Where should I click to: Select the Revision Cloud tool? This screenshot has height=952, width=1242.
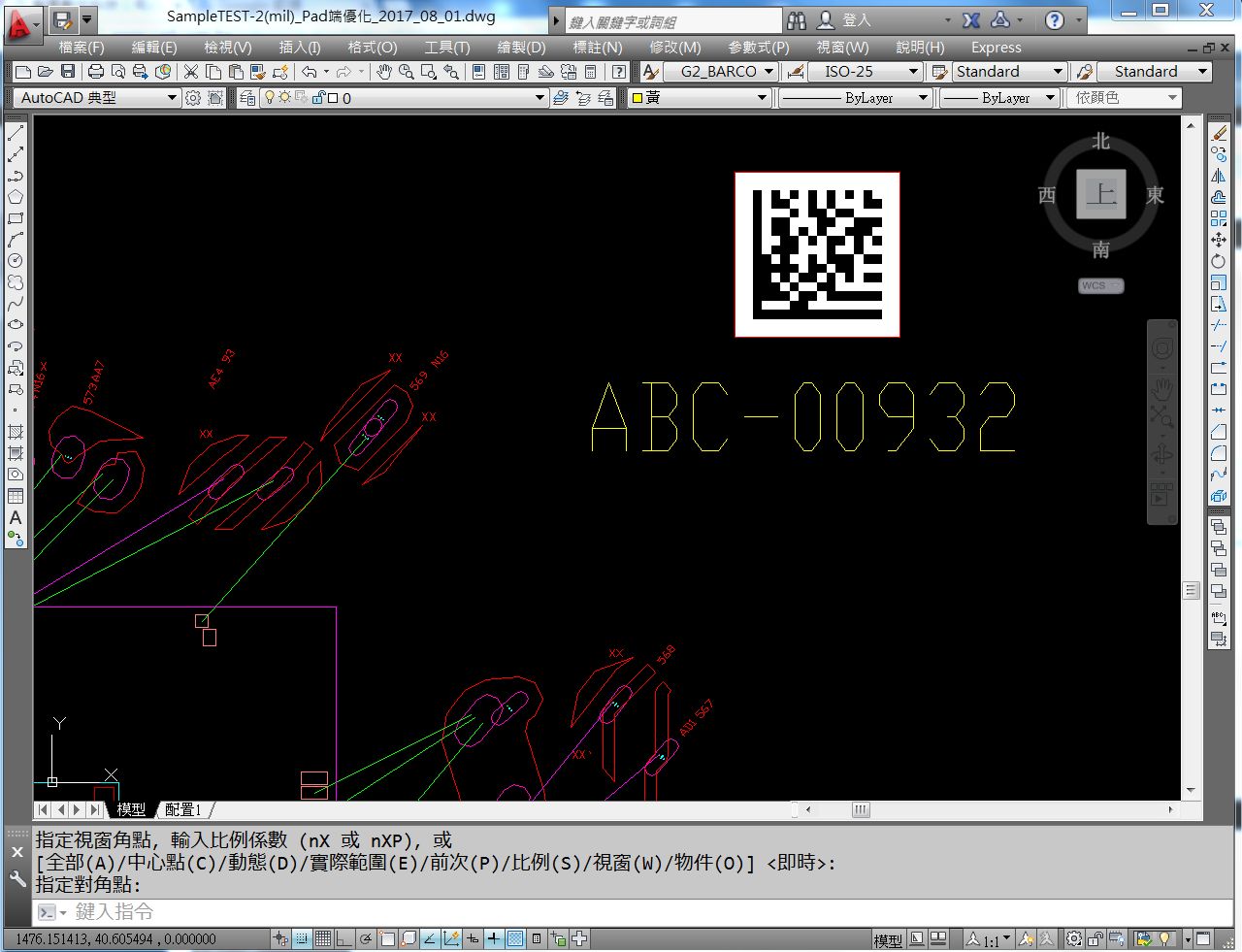point(16,282)
